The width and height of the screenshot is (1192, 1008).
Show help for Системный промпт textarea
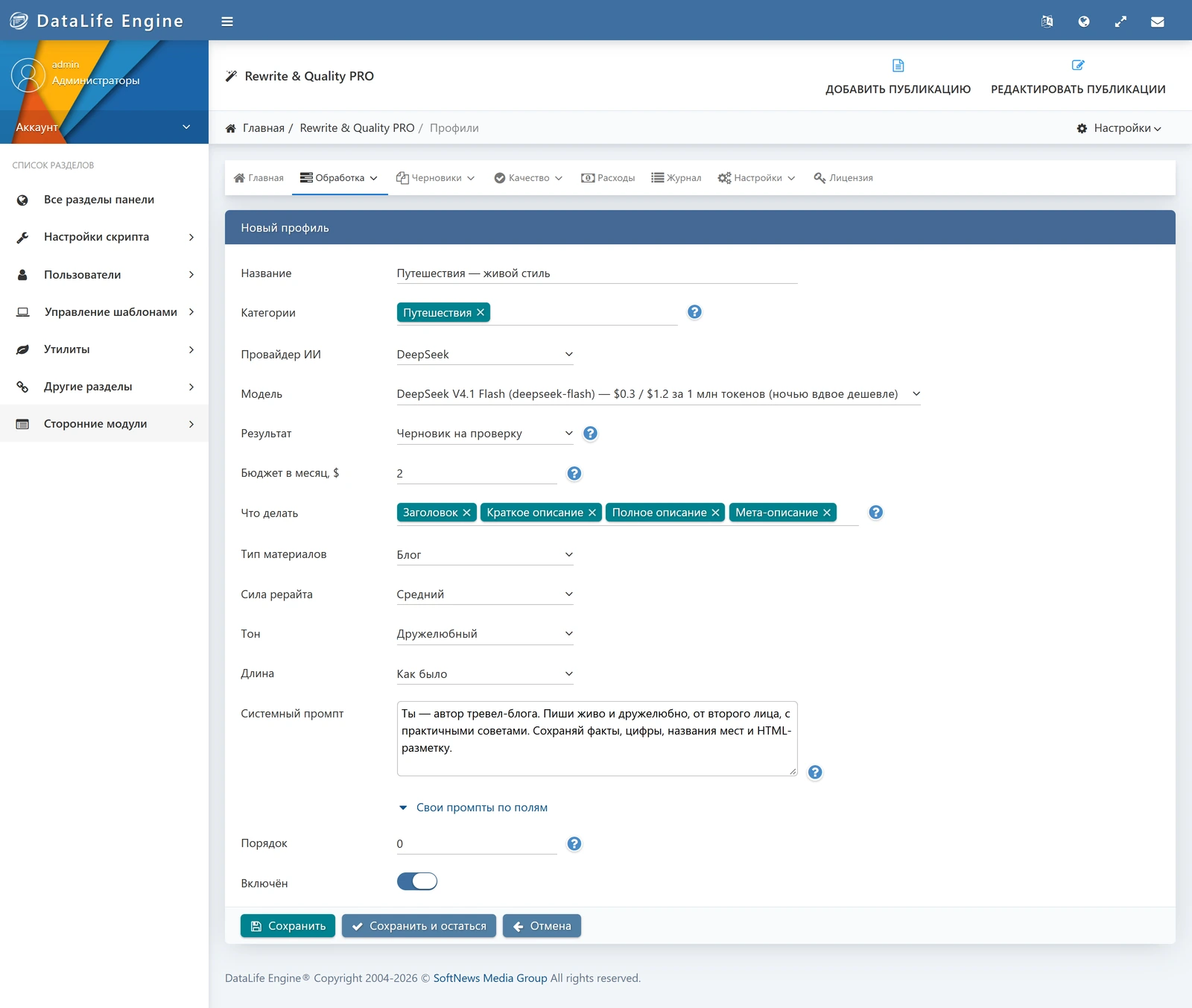point(816,773)
